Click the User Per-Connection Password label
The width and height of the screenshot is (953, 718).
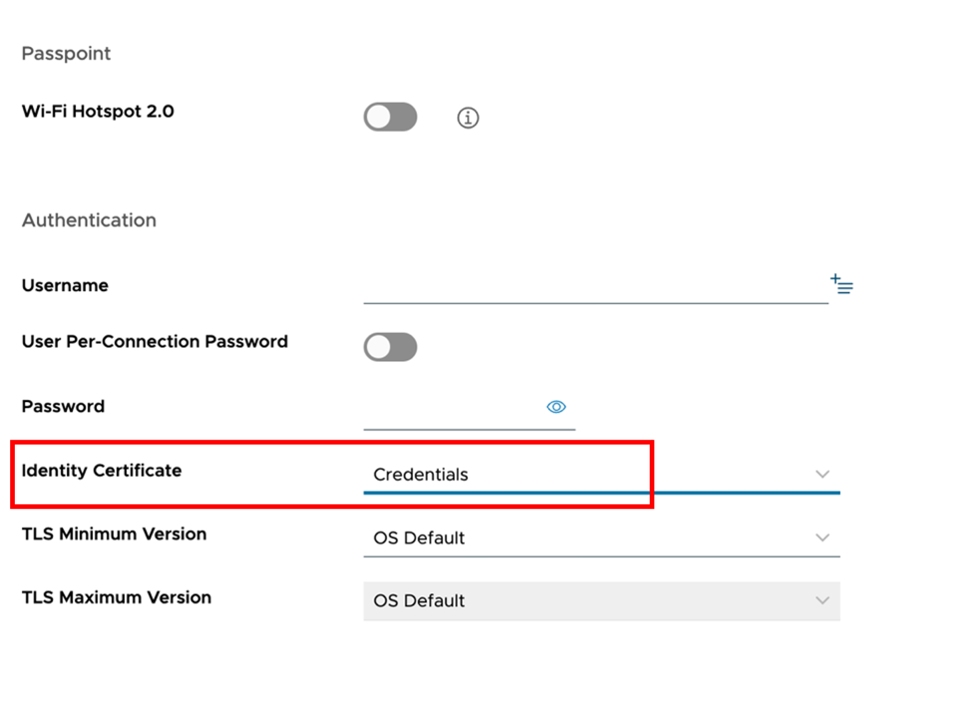(155, 342)
